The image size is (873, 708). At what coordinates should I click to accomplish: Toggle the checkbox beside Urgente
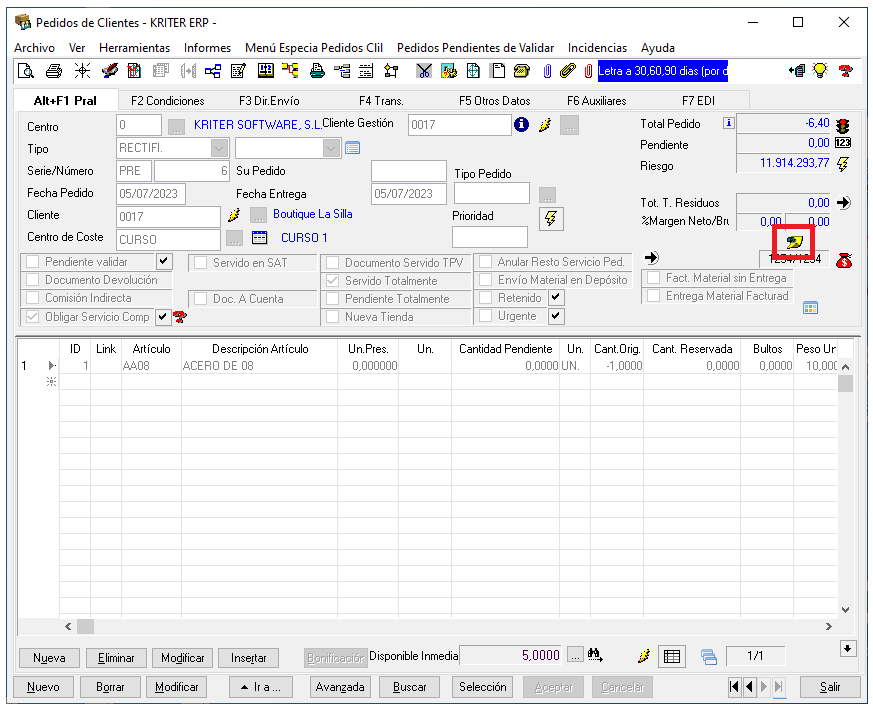[557, 316]
